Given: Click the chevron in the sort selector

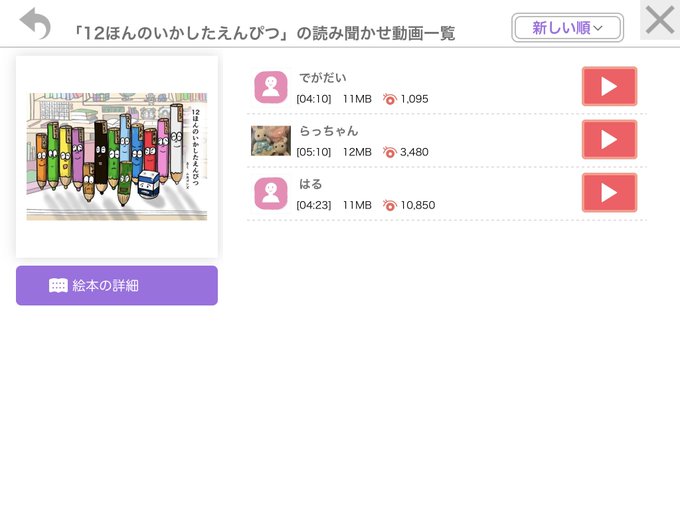Looking at the screenshot, I should pos(598,28).
